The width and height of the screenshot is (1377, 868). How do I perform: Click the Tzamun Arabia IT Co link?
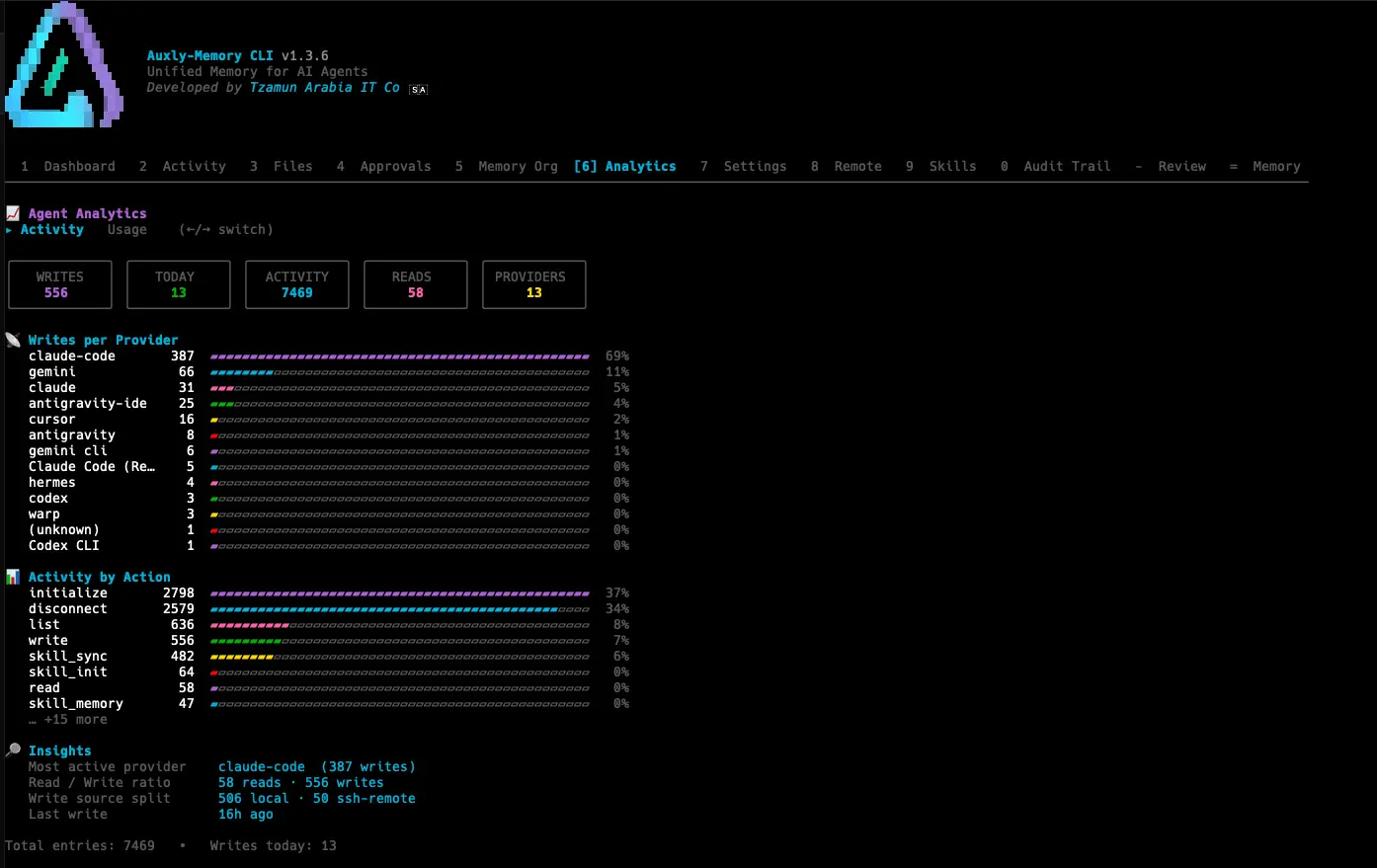325,87
